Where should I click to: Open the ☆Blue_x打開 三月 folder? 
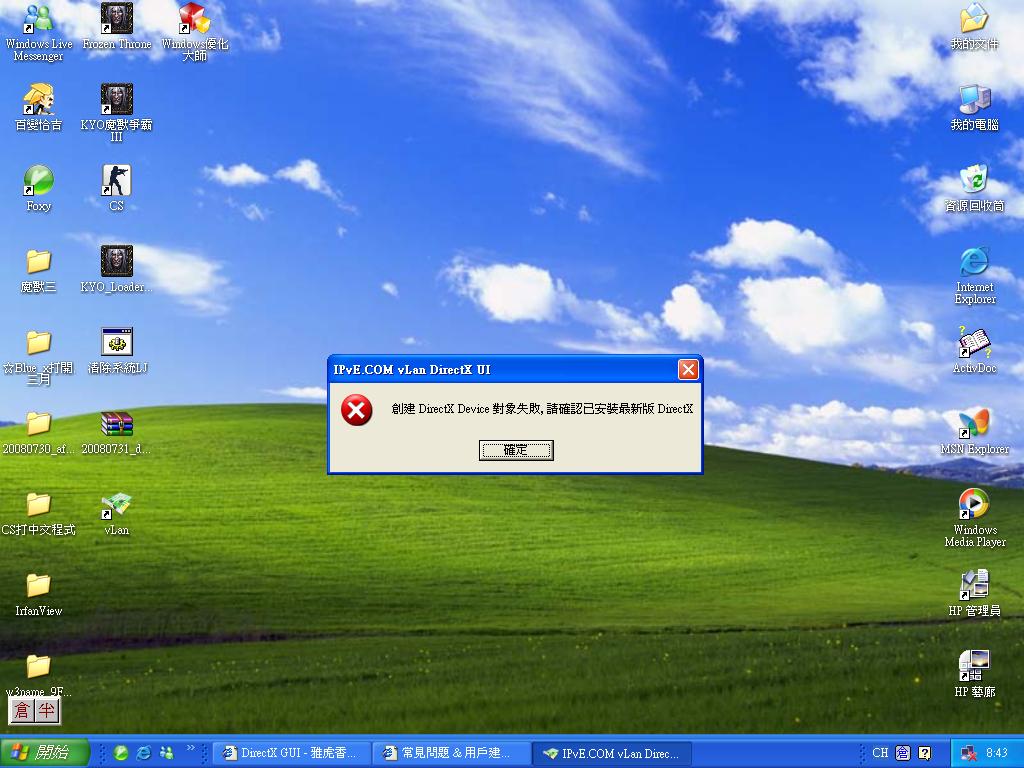tap(39, 356)
